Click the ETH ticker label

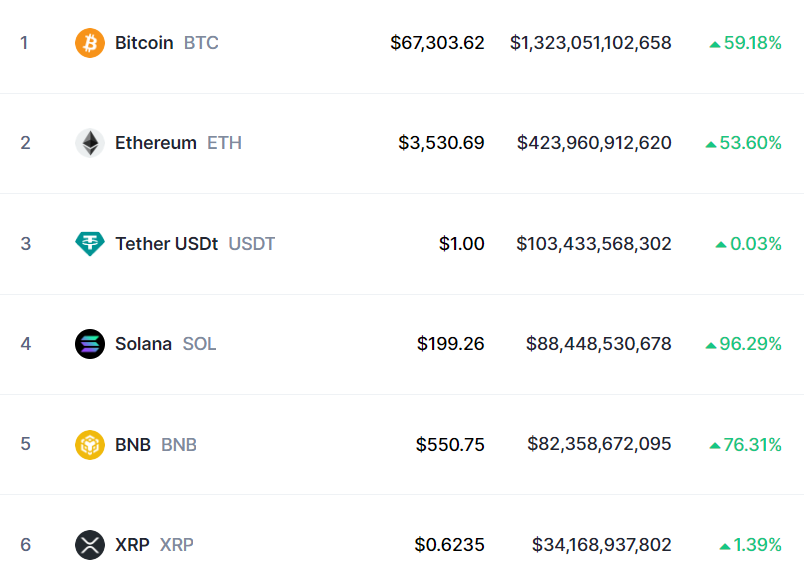pyautogui.click(x=223, y=143)
